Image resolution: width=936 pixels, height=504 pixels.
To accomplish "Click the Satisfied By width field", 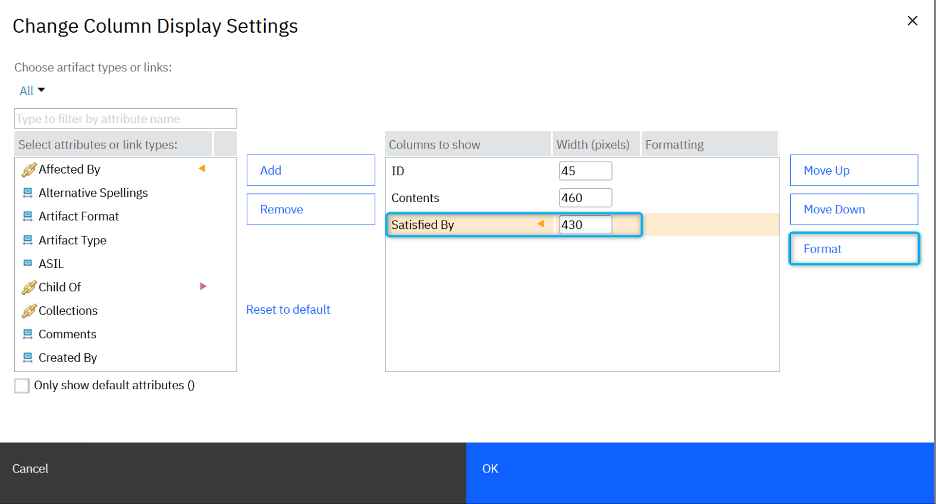I will (586, 225).
